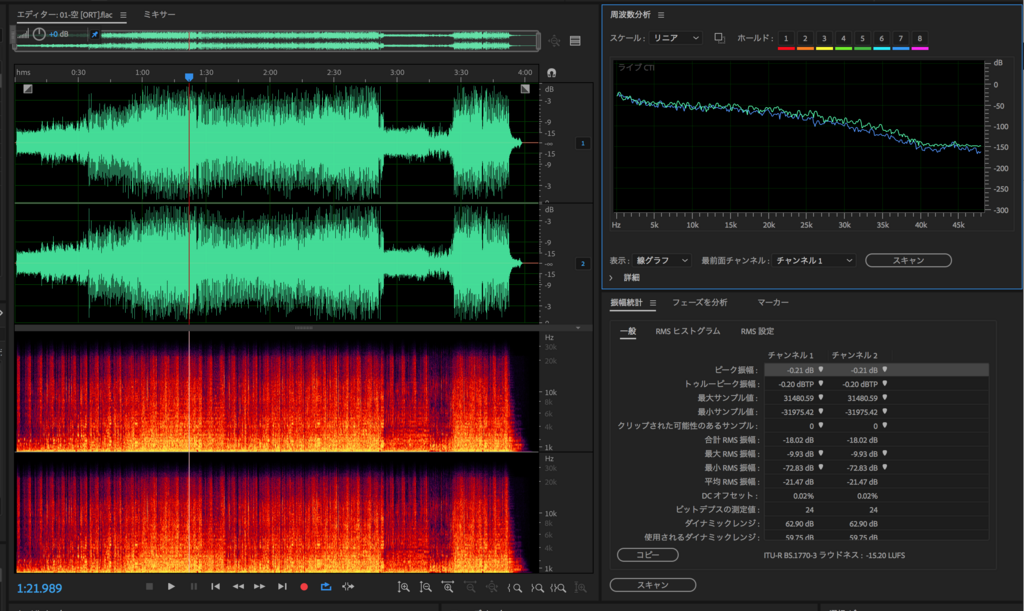Viewport: 1024px width, 611px height.
Task: Click the fade in handle on waveform
Action: pyautogui.click(x=27, y=89)
